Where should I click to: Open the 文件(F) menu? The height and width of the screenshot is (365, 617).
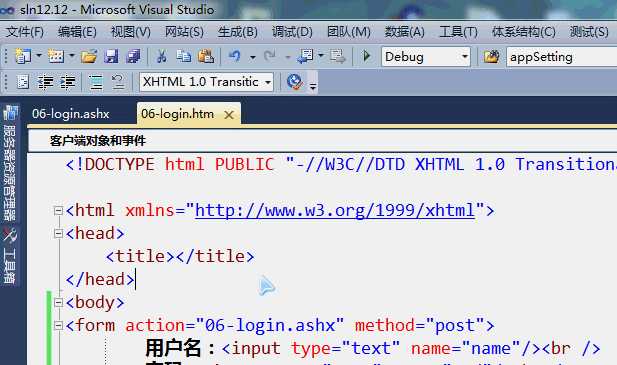tap(24, 31)
